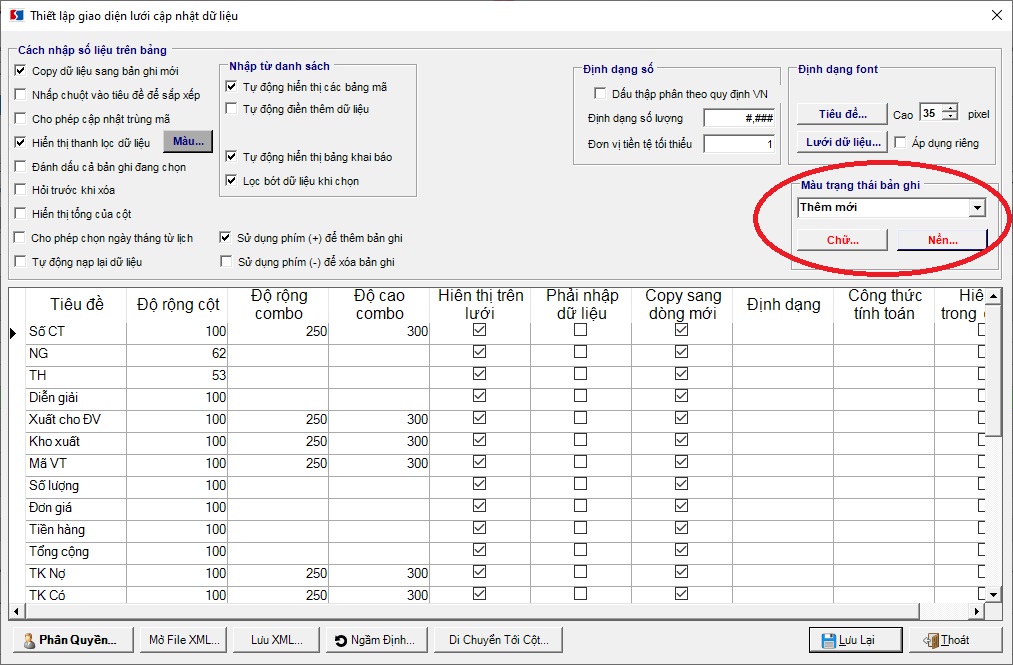The height and width of the screenshot is (665, 1013).
Task: Select the Xuất cho ĐV title cell
Action: [76, 419]
